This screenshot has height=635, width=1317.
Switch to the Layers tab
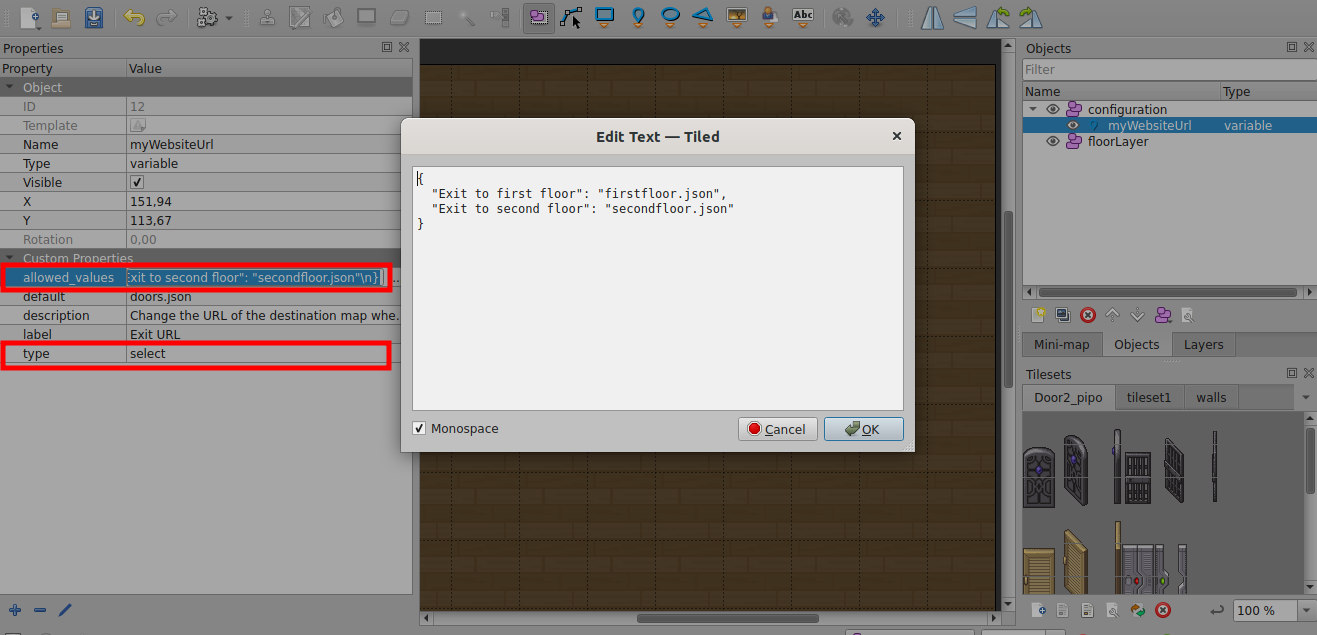pyautogui.click(x=1203, y=344)
